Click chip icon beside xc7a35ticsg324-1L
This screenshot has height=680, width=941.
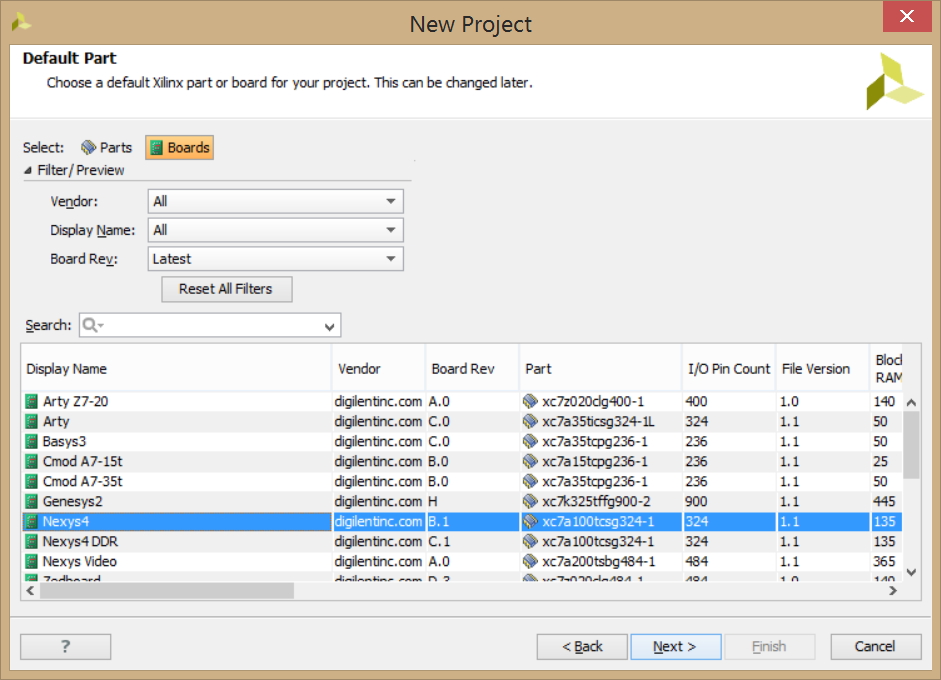point(530,421)
